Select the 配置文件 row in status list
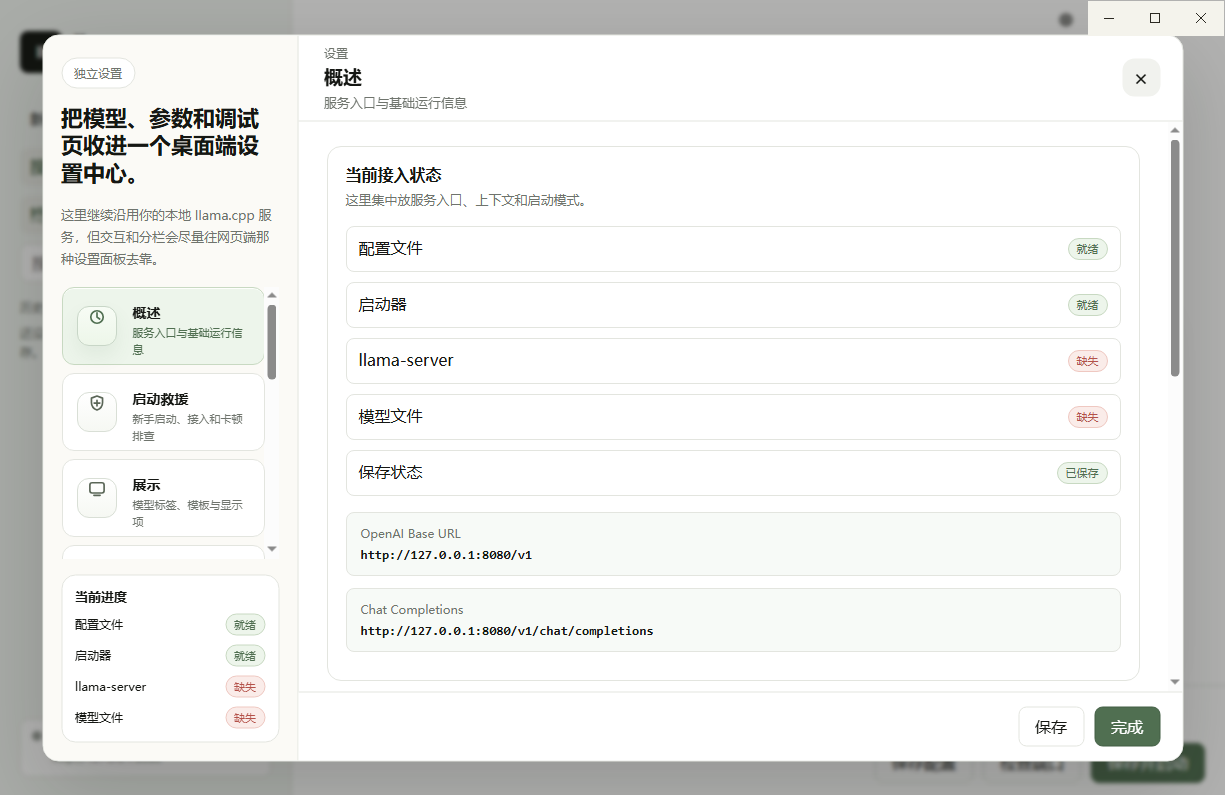This screenshot has width=1225, height=795. click(x=733, y=249)
